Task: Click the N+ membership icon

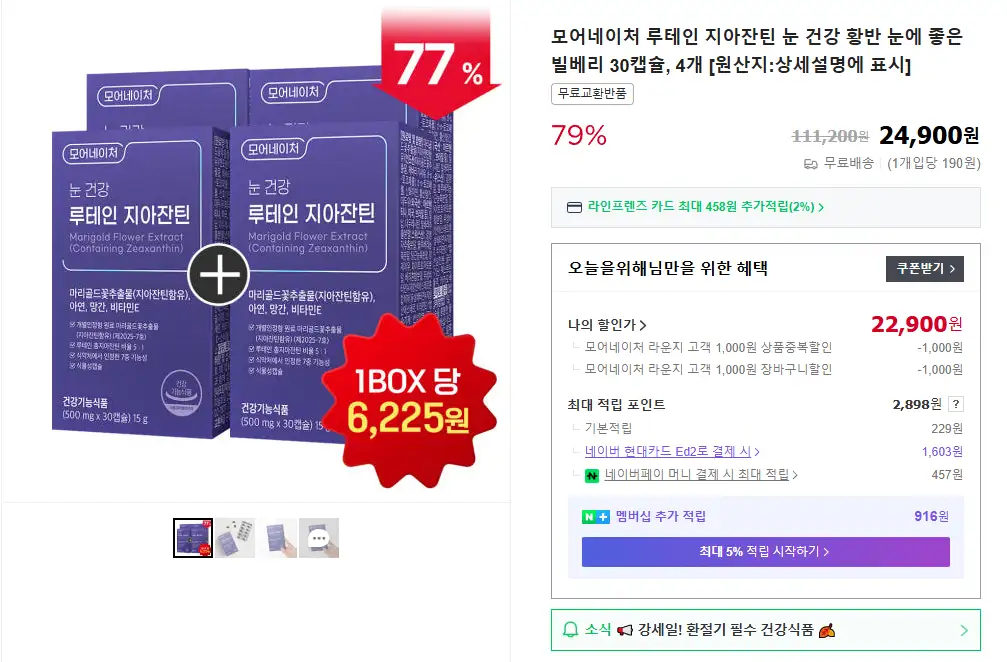Action: coord(595,516)
